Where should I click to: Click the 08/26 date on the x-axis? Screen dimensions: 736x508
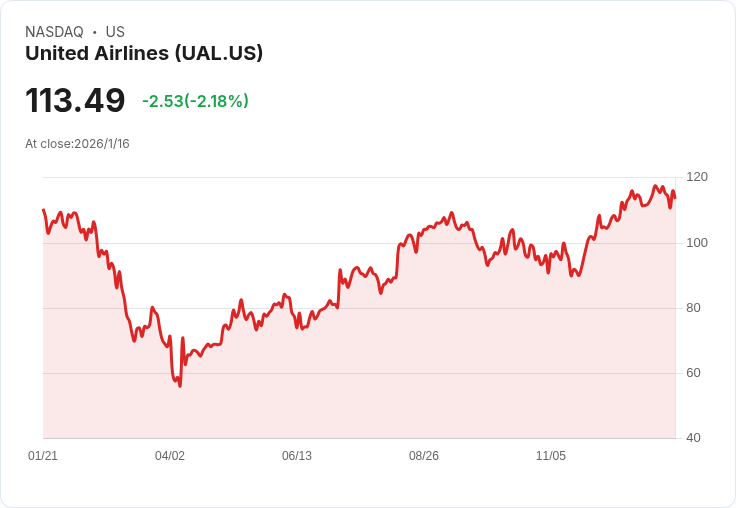pyautogui.click(x=424, y=456)
